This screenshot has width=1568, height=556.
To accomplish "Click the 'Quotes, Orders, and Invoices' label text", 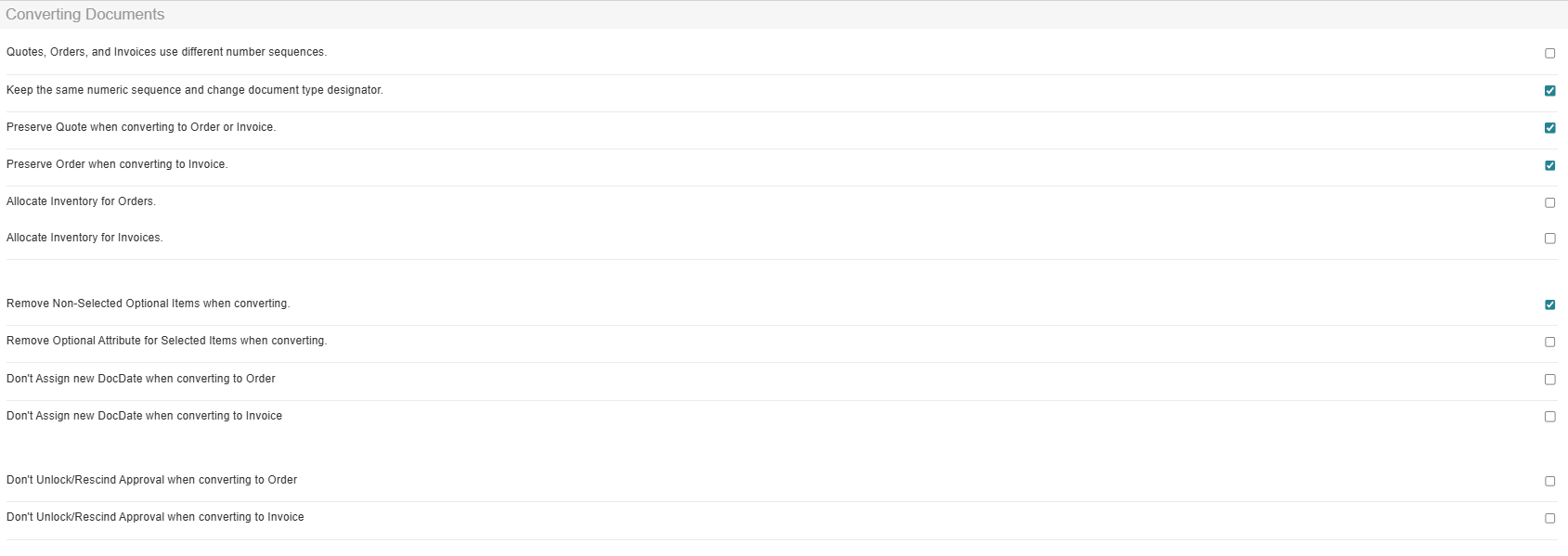I will pyautogui.click(x=166, y=52).
